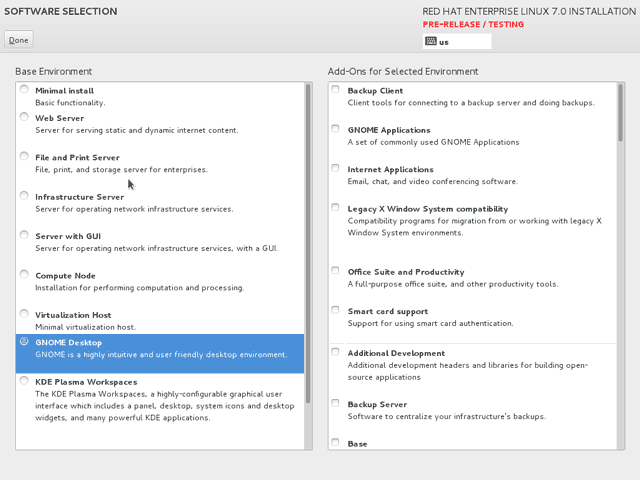Screen dimensions: 640x480
Task: Select Server with GUI radio button
Action: click(x=24, y=235)
